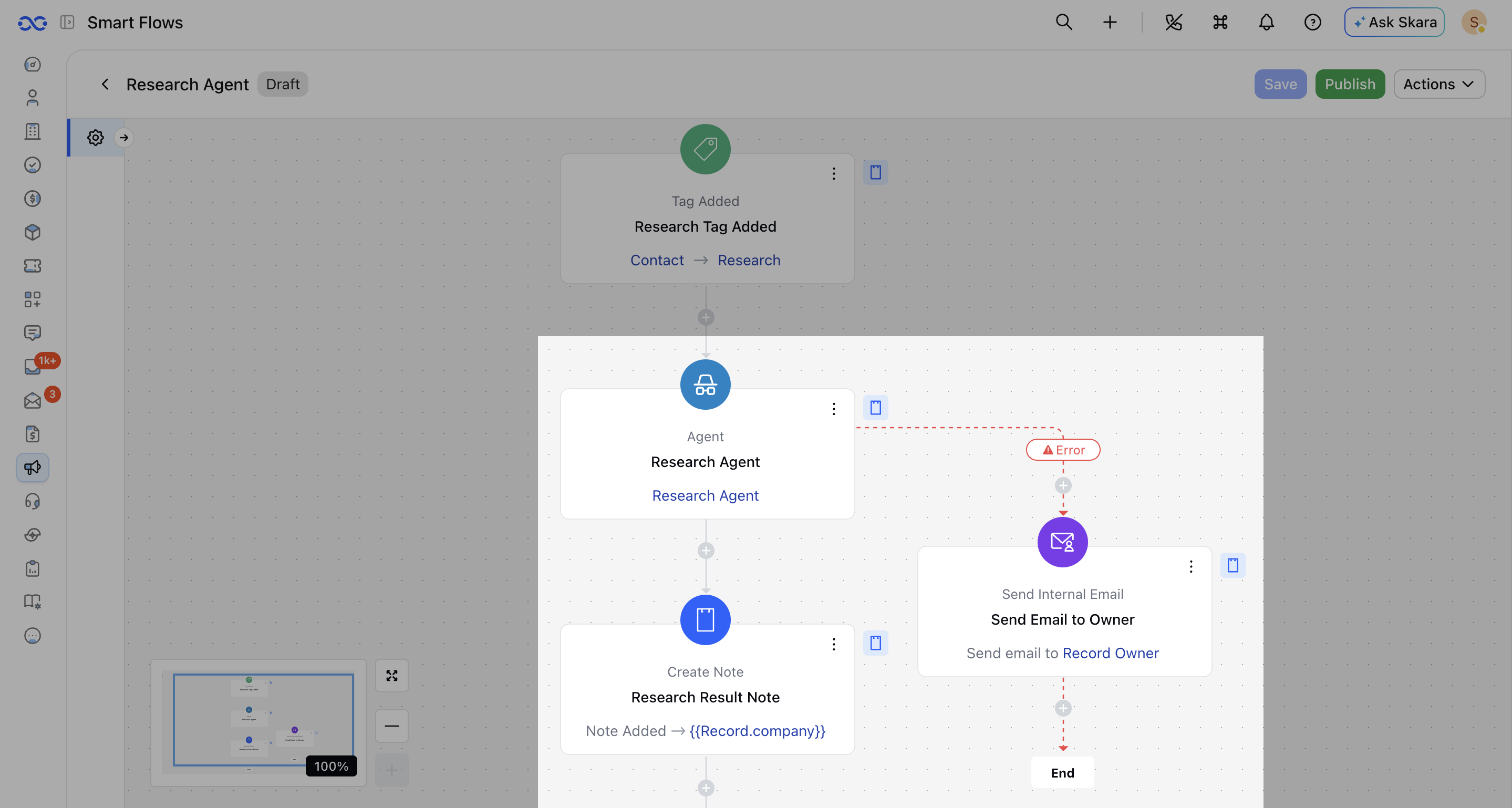Open the mail icon with 3 badge
This screenshot has width=1512, height=808.
[x=32, y=401]
